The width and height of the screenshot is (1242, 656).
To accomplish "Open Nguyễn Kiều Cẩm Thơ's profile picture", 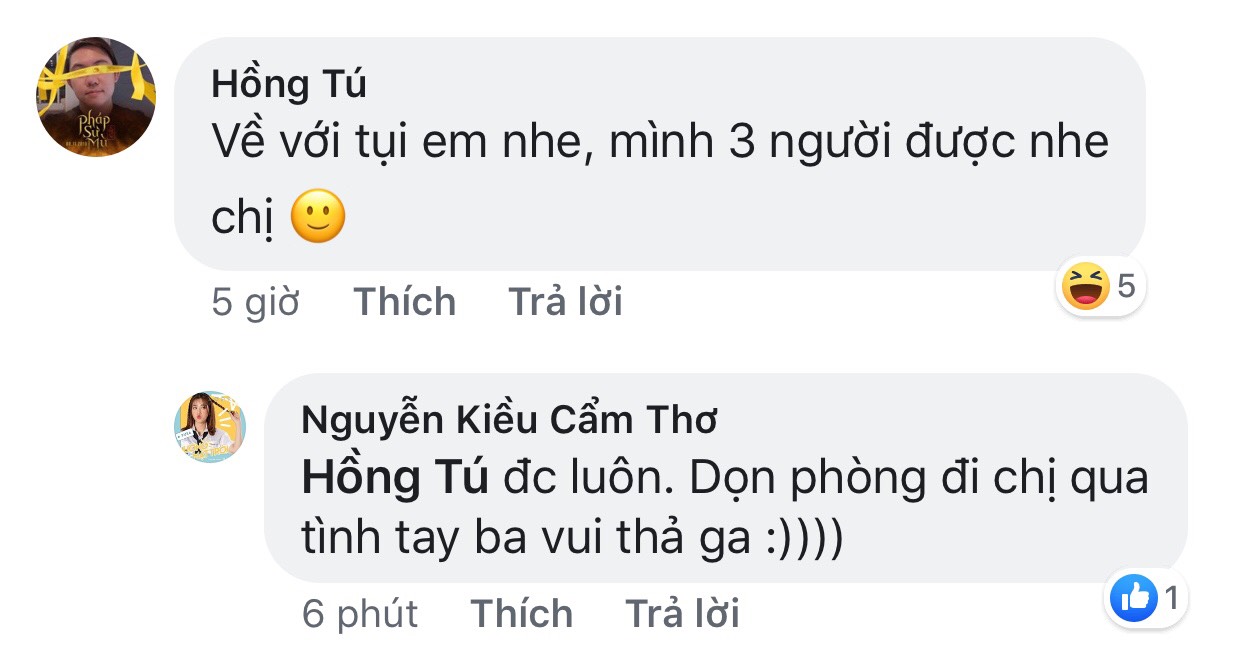I will 210,427.
